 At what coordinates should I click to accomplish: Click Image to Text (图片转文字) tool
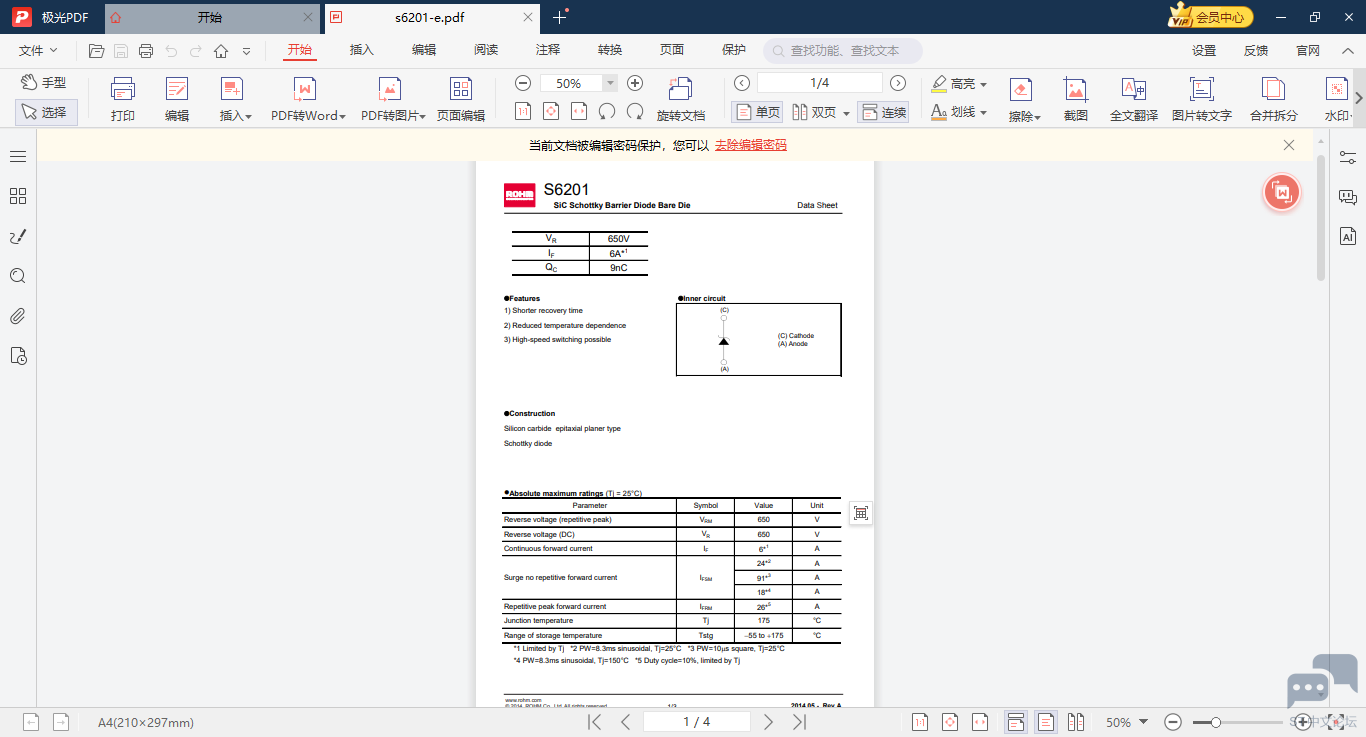pyautogui.click(x=1201, y=100)
